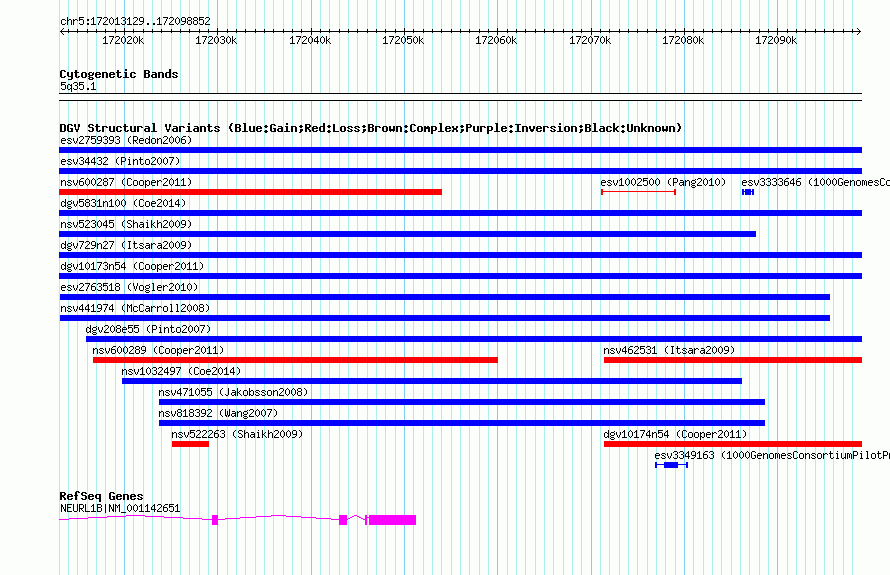
Task: Select the dgv10173n54 (Cooper2011) label
Action: [132, 266]
